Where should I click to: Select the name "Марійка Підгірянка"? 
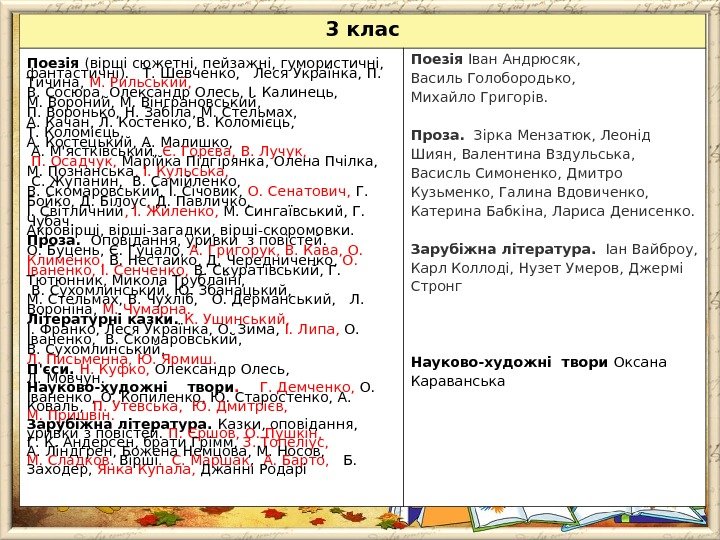(x=193, y=161)
